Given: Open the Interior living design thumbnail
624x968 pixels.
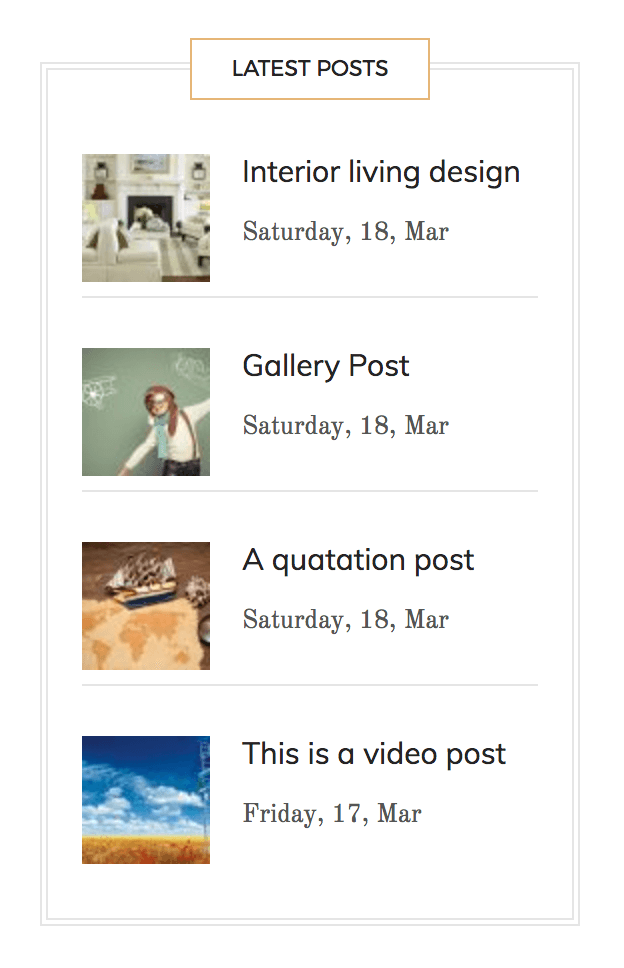Looking at the screenshot, I should click(146, 217).
